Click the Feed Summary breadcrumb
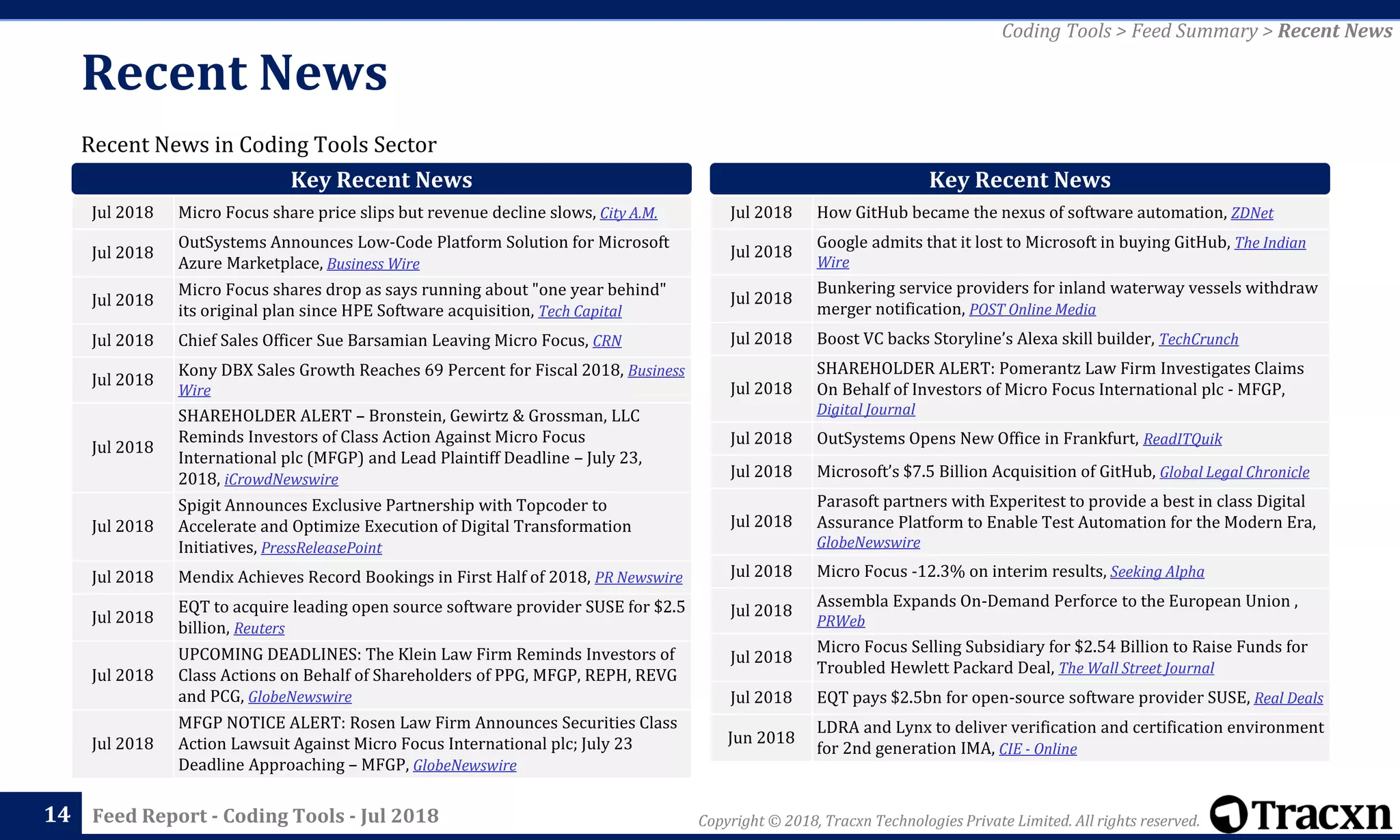Screen dimensions: 1400x840 point(1194,31)
